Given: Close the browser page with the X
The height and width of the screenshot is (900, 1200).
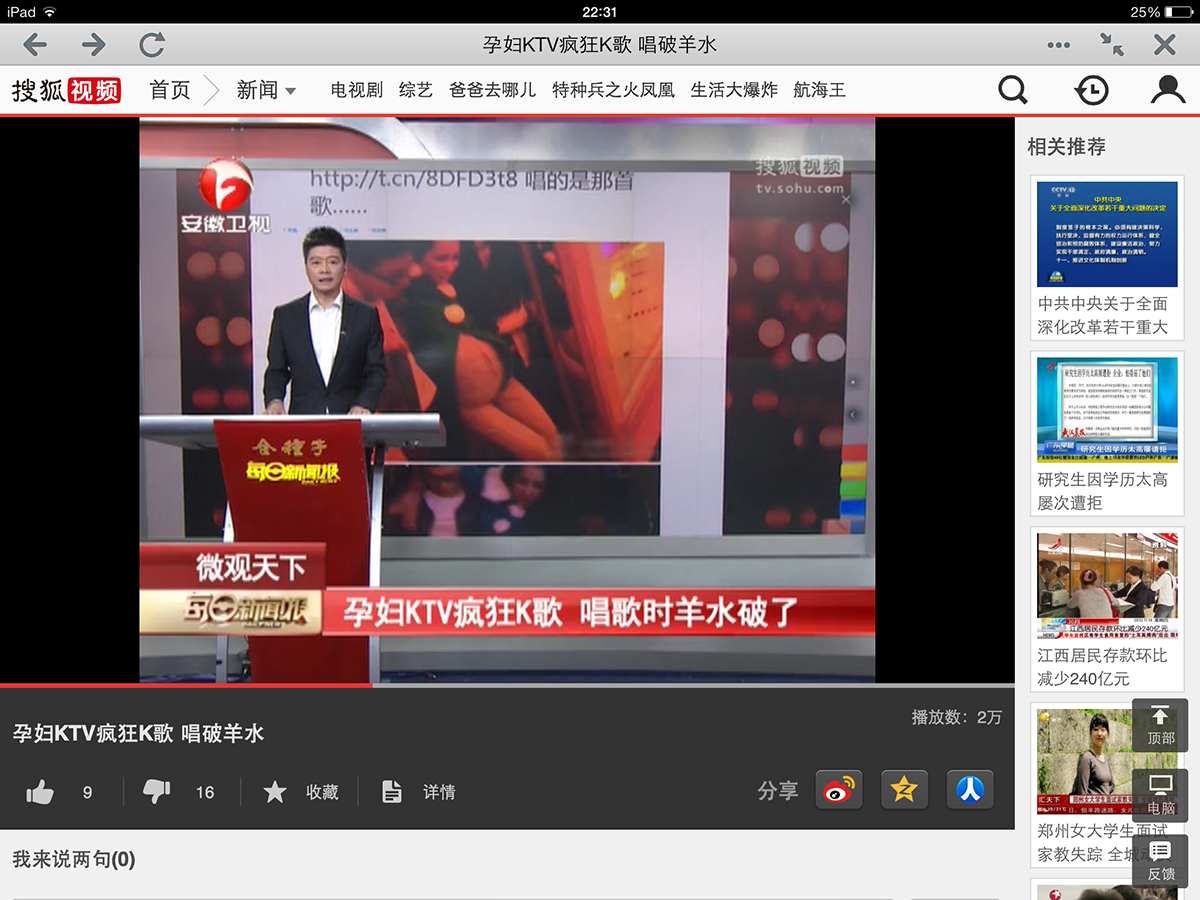Looking at the screenshot, I should 1164,45.
